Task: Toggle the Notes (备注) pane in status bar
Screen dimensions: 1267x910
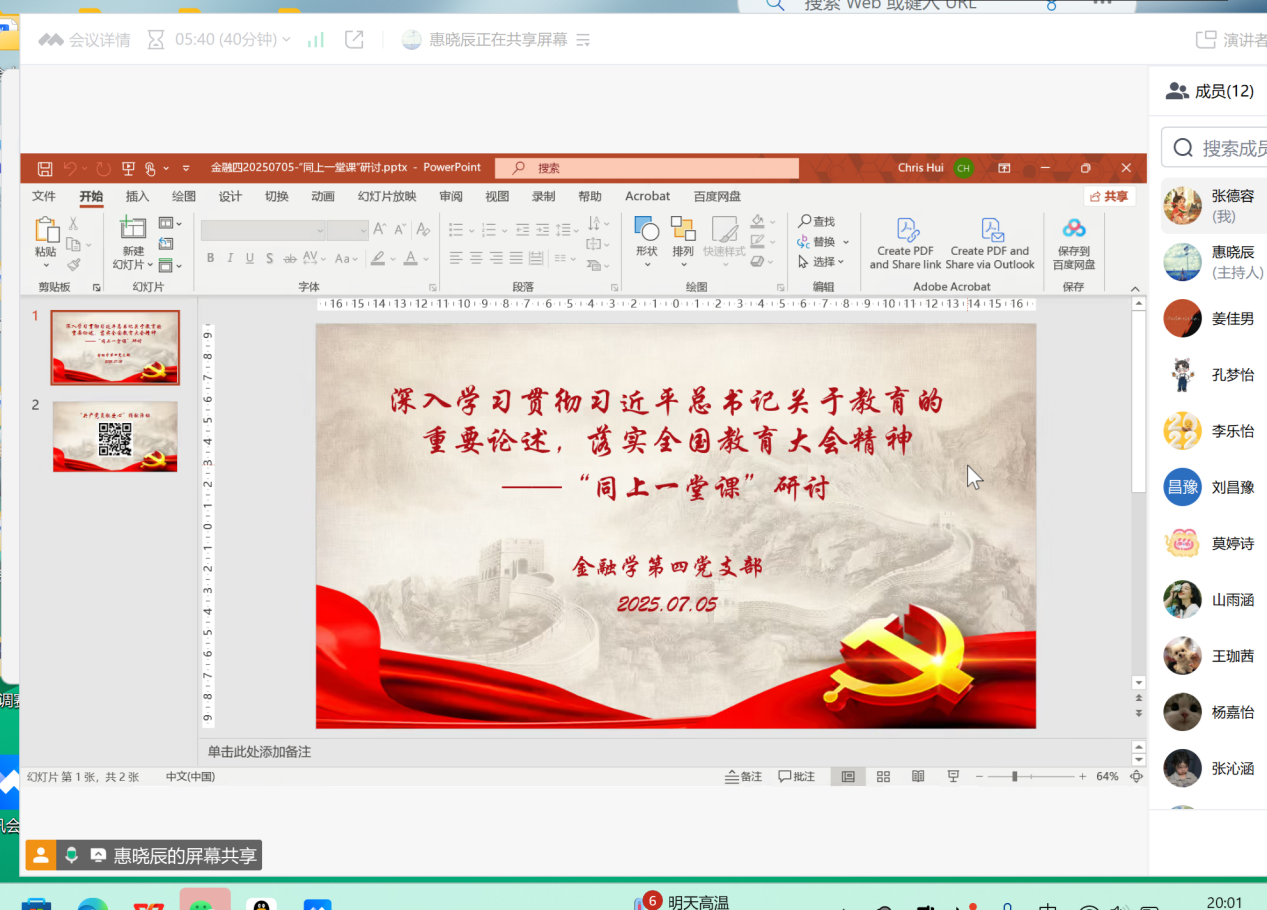Action: click(743, 777)
